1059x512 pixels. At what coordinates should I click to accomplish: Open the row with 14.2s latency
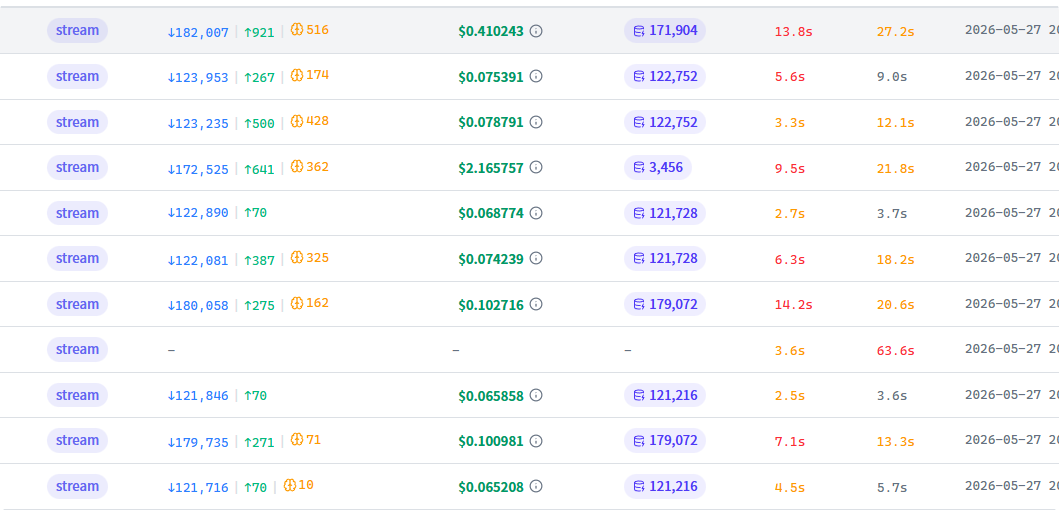click(530, 304)
